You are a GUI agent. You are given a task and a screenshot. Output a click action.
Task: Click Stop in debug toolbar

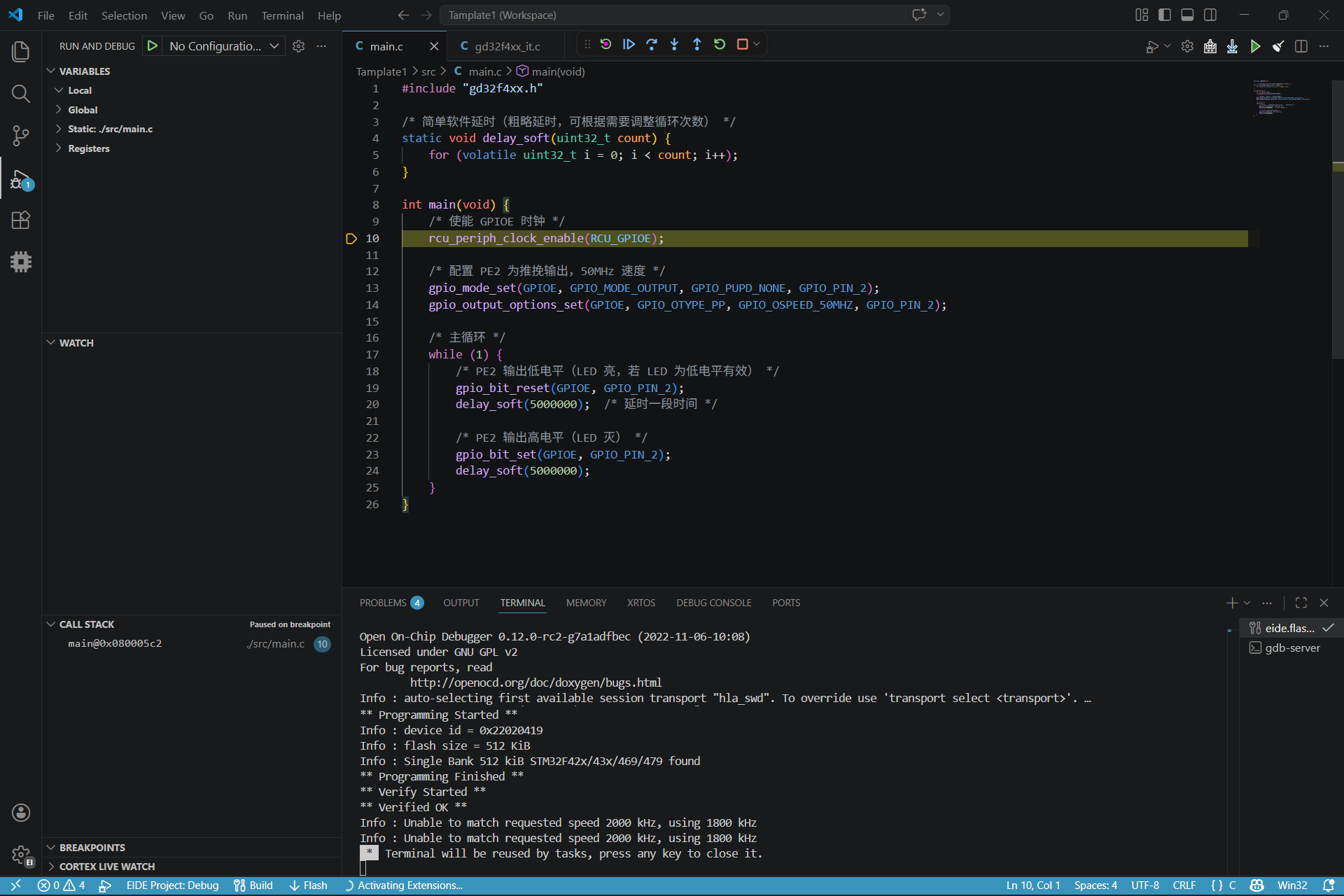coord(743,44)
